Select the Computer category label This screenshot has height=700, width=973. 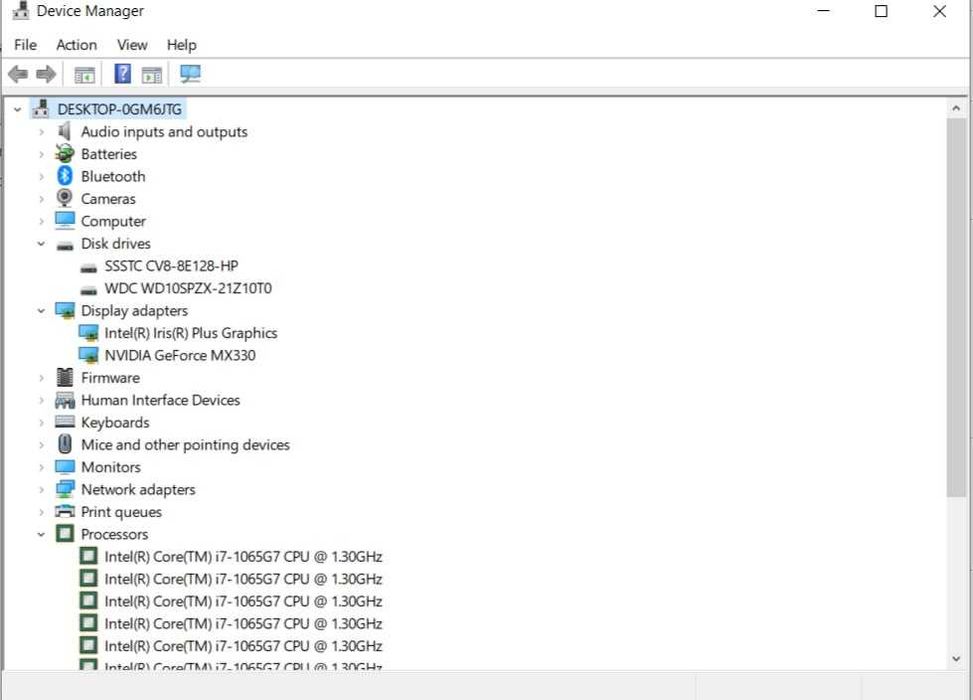(113, 221)
